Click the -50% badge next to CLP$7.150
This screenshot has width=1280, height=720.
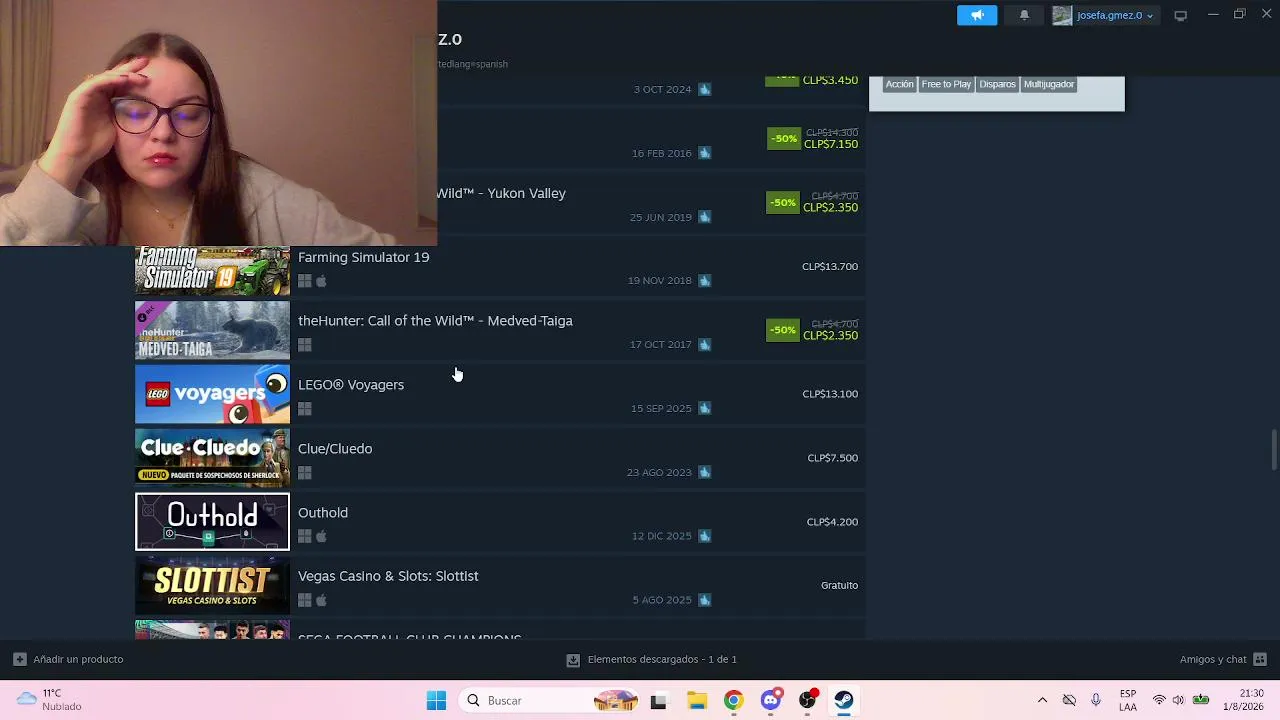(783, 138)
